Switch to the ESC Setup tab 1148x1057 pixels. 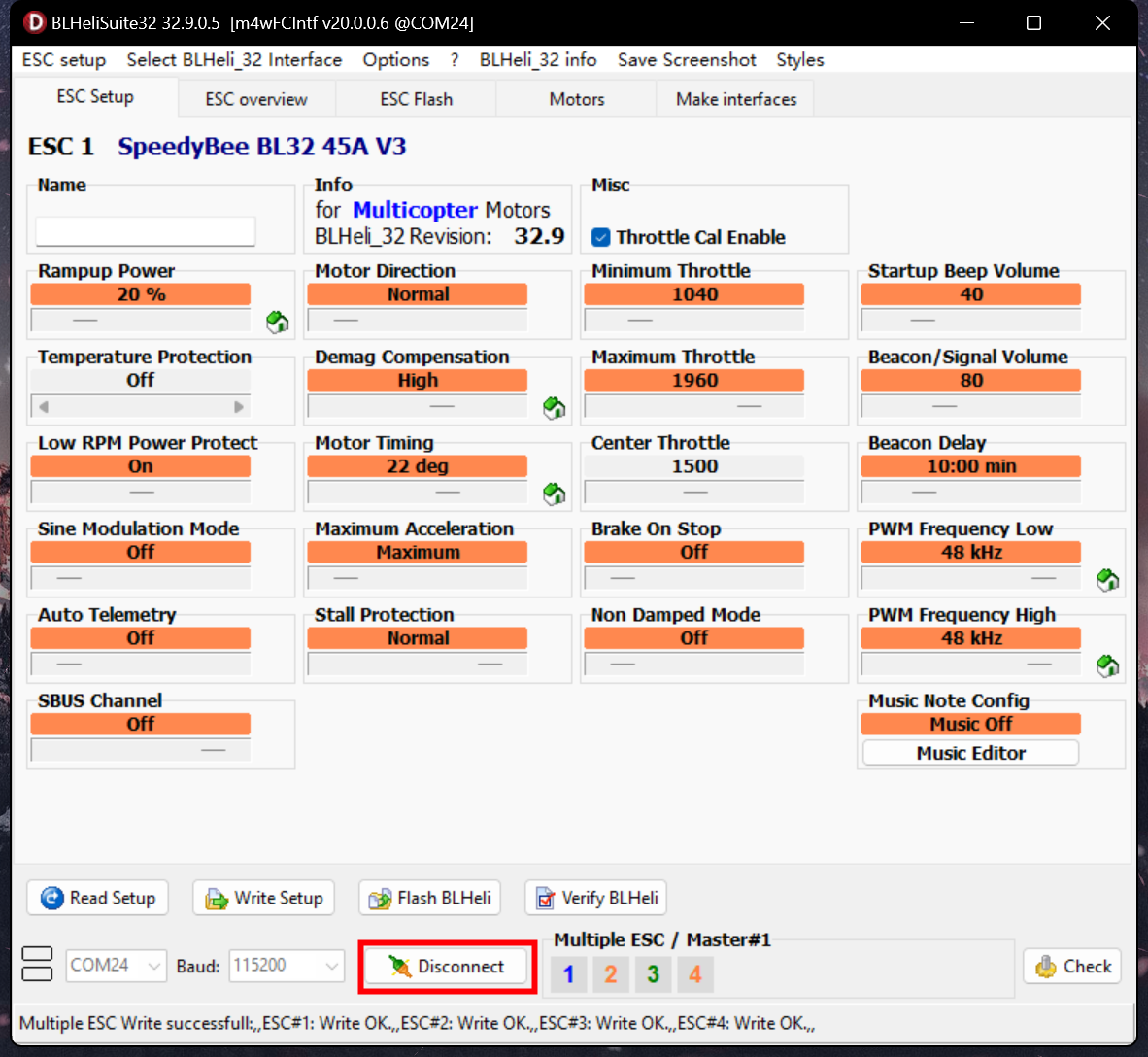pyautogui.click(x=95, y=97)
